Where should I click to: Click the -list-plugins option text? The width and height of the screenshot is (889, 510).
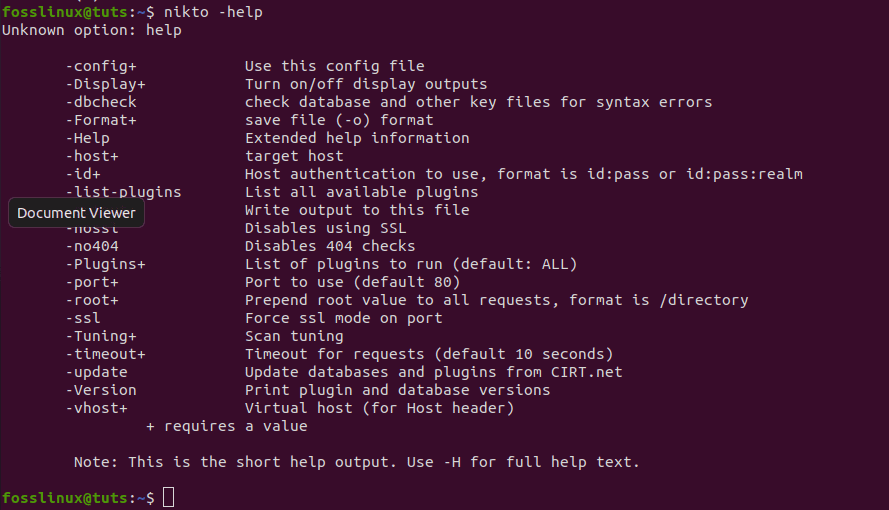click(124, 192)
